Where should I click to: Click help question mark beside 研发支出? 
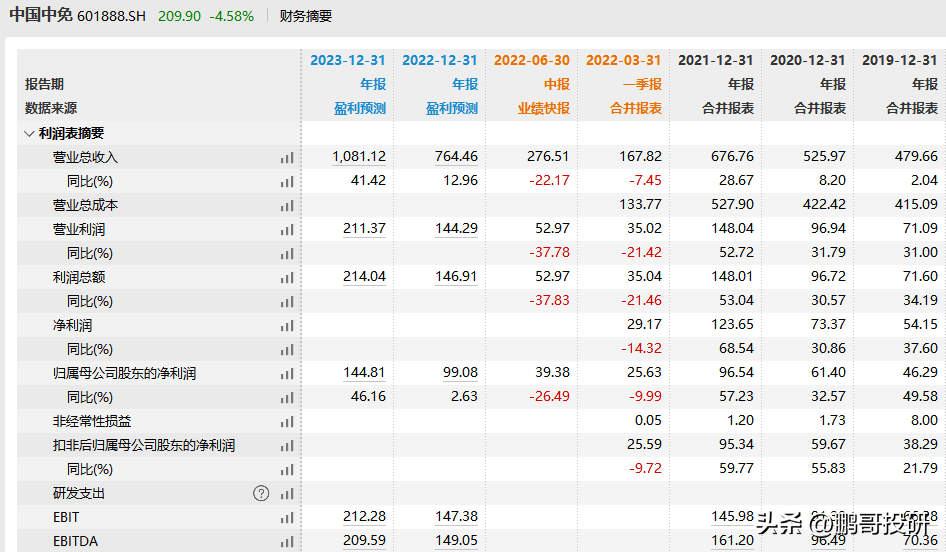pos(261,493)
